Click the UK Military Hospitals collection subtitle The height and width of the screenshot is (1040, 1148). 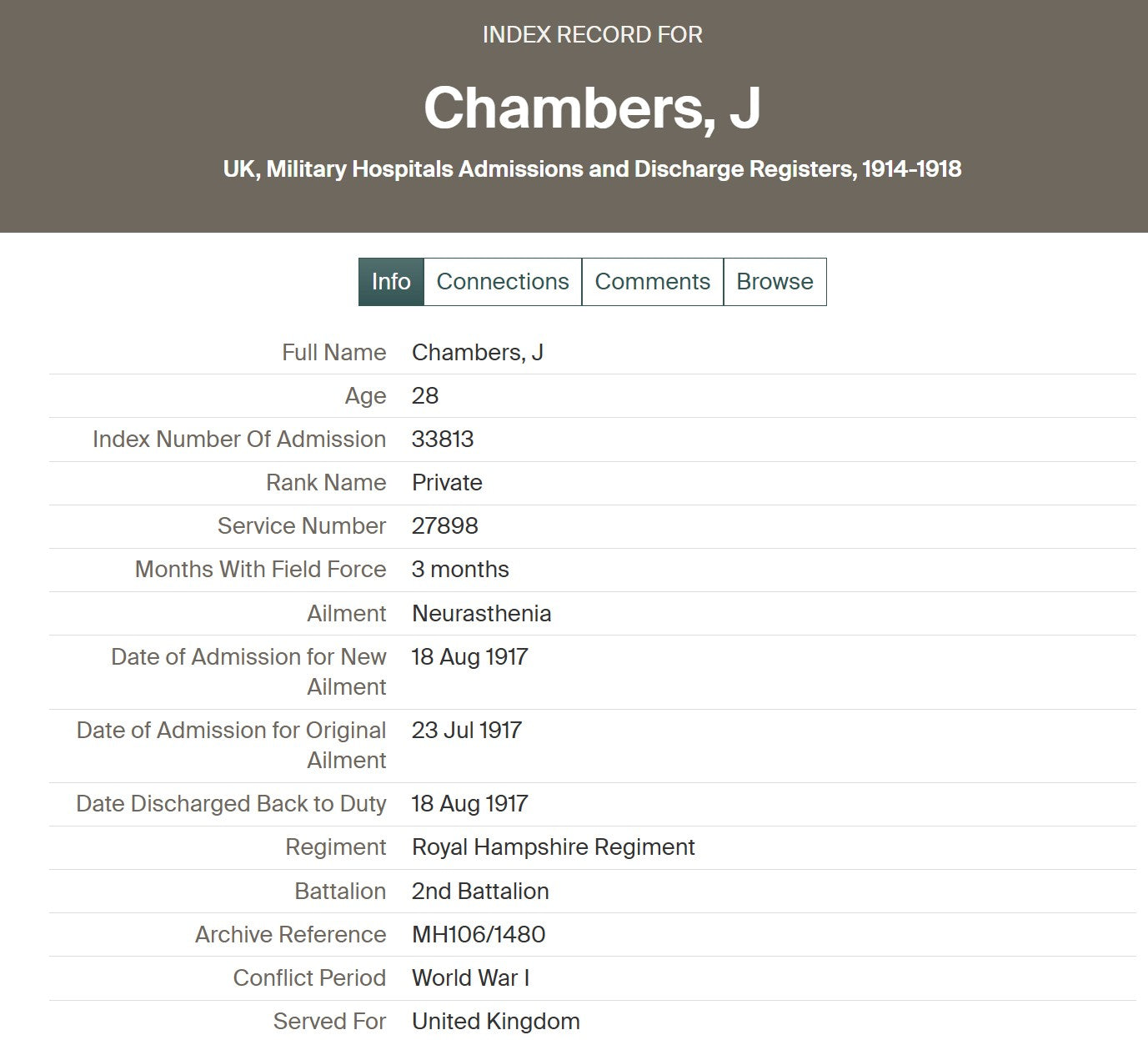pyautogui.click(x=592, y=169)
